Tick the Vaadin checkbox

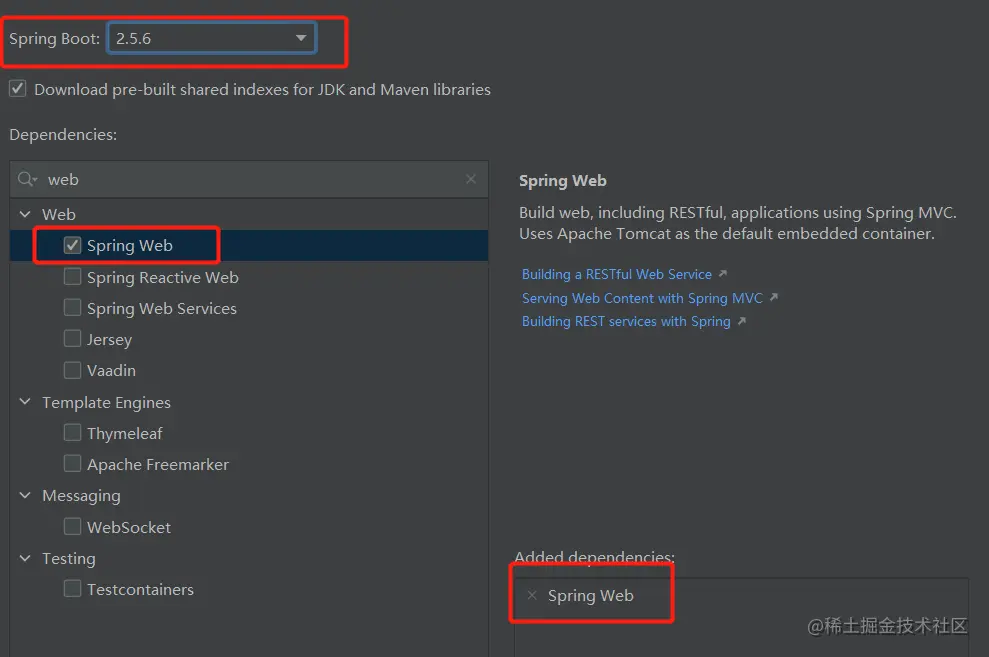(72, 370)
